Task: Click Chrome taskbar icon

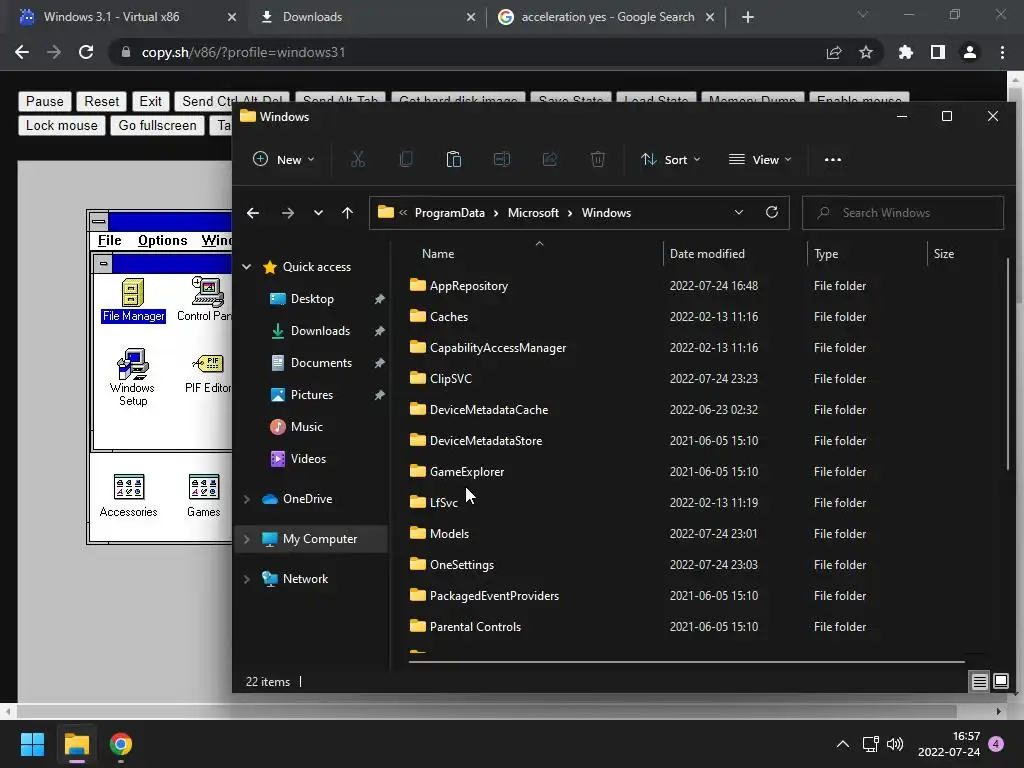Action: 121,744
